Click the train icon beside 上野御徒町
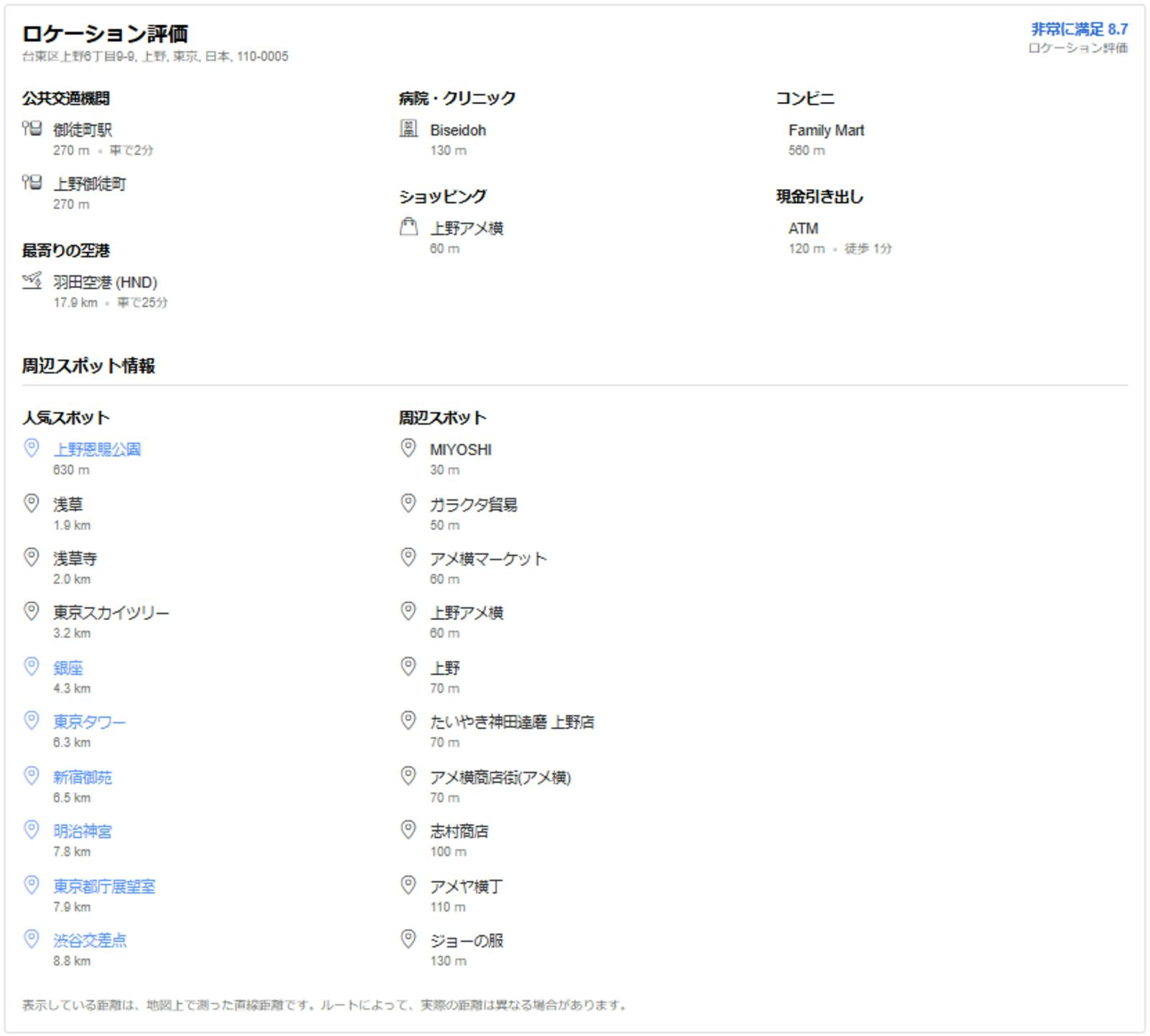This screenshot has height=1036, width=1150. point(32,182)
